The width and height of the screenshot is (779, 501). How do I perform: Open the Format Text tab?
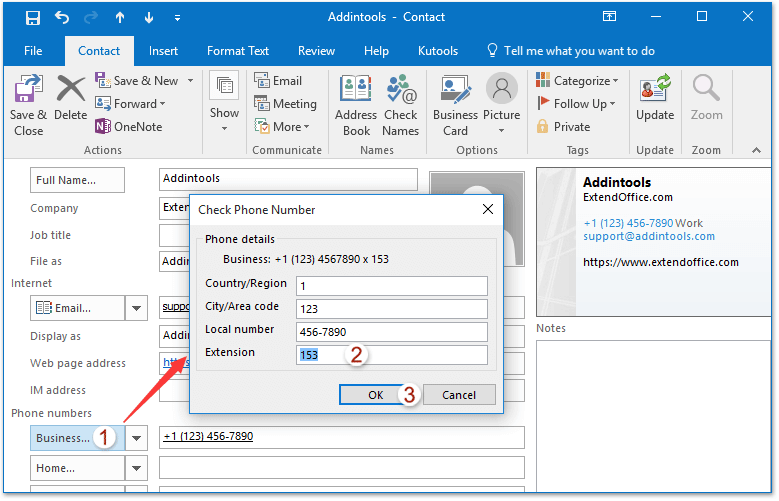(237, 51)
